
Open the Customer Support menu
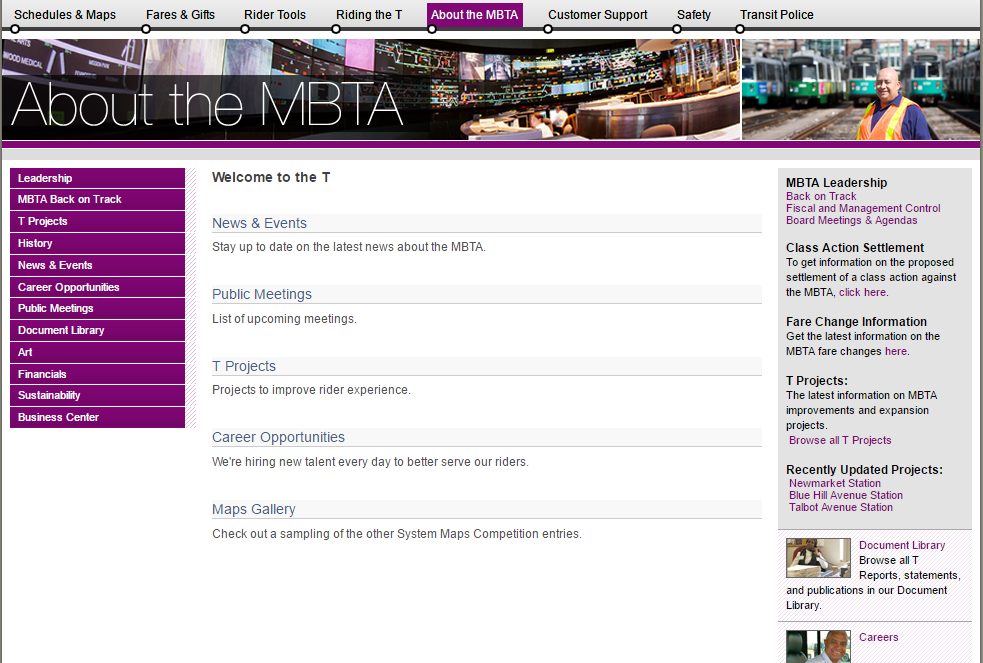(x=597, y=14)
